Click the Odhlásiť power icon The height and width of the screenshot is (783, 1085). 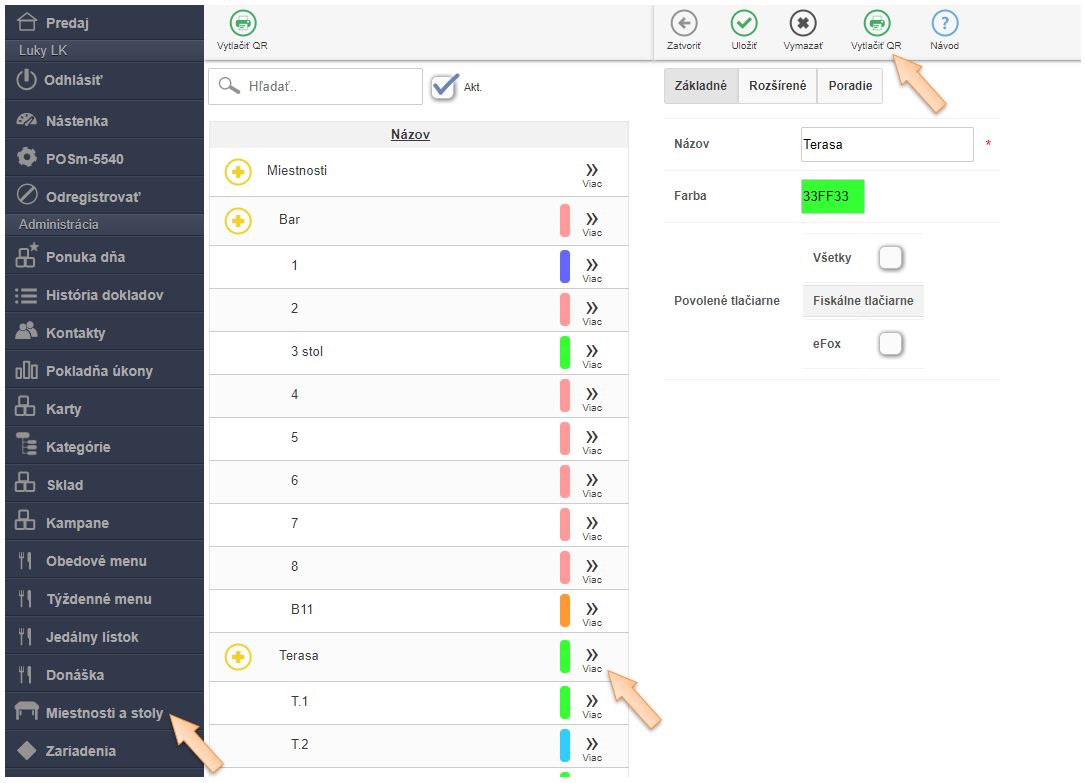pos(27,80)
